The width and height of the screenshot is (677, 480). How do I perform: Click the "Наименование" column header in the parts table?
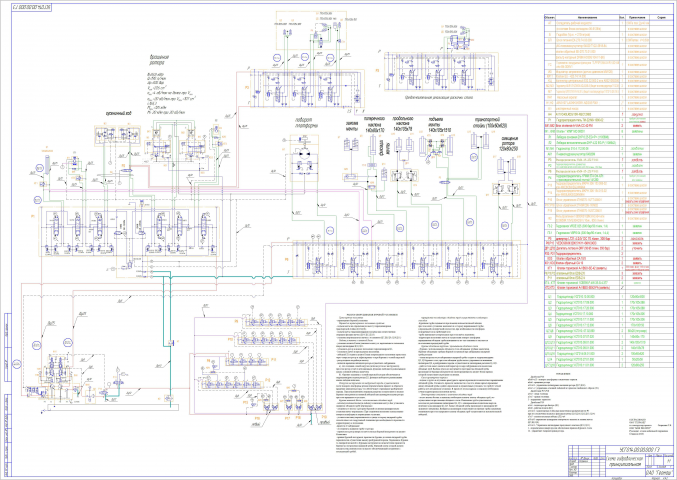pos(586,17)
